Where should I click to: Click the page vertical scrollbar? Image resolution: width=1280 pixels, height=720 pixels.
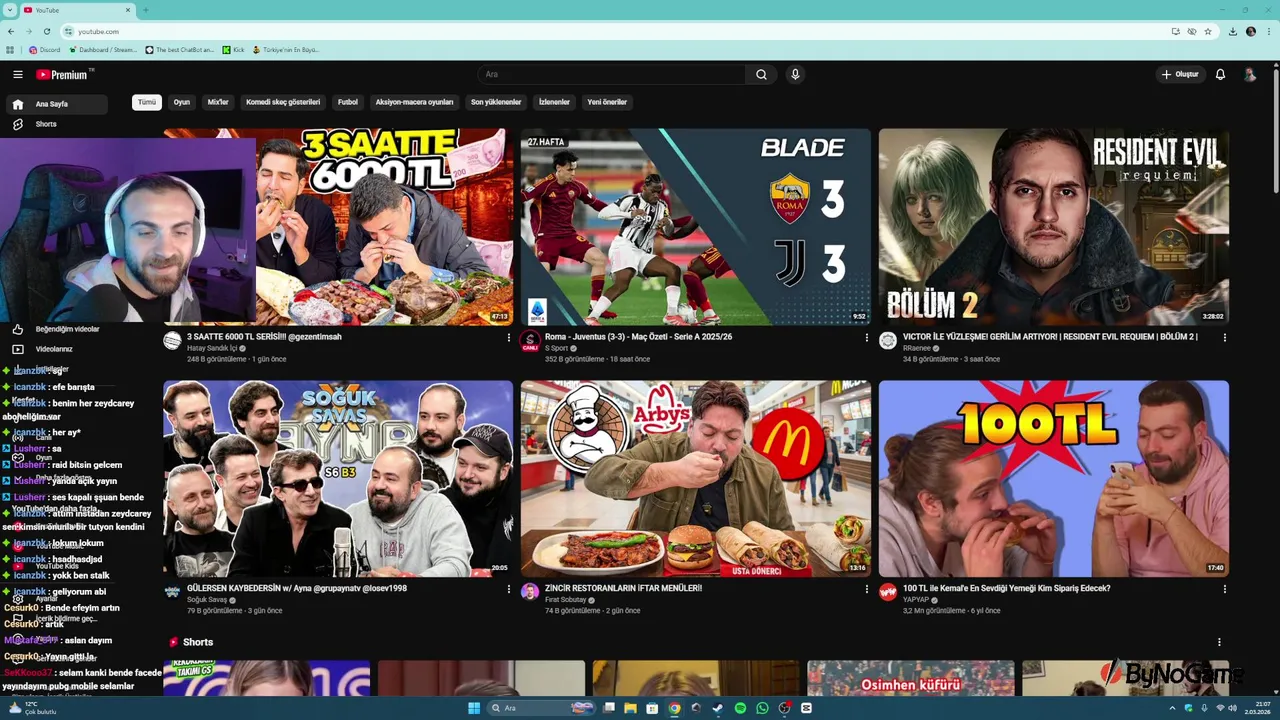click(1276, 130)
